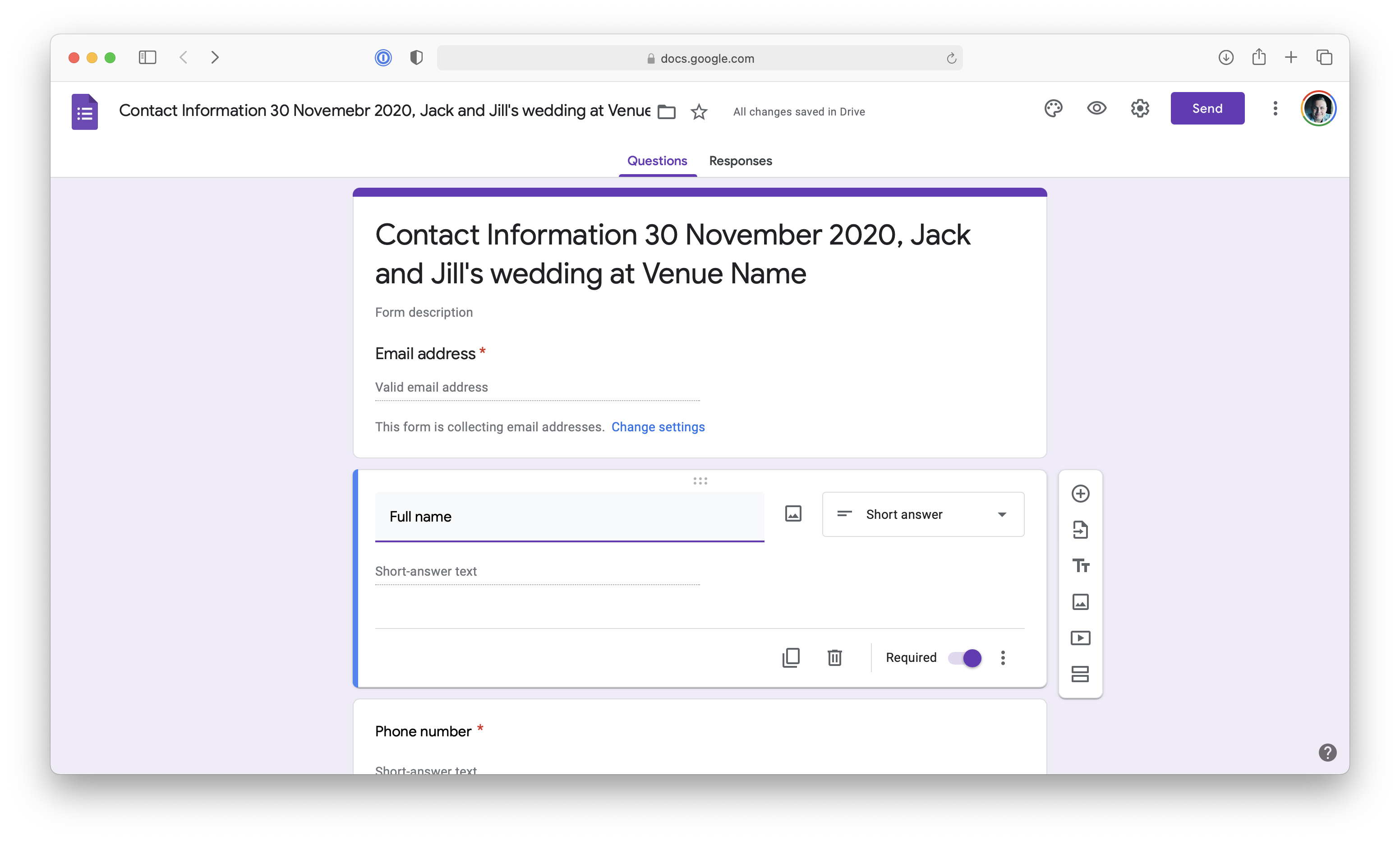
Task: Open the Full name question options menu
Action: pyautogui.click(x=1003, y=658)
